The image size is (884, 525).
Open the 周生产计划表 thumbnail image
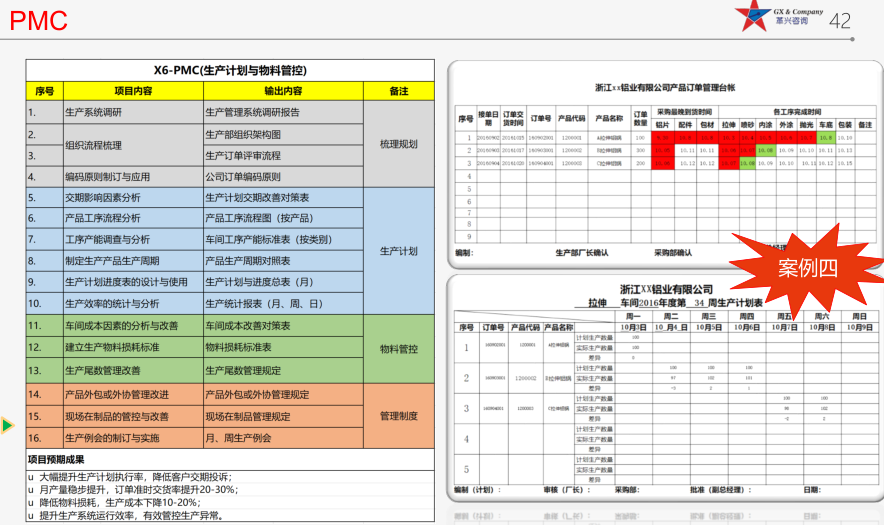(x=665, y=388)
